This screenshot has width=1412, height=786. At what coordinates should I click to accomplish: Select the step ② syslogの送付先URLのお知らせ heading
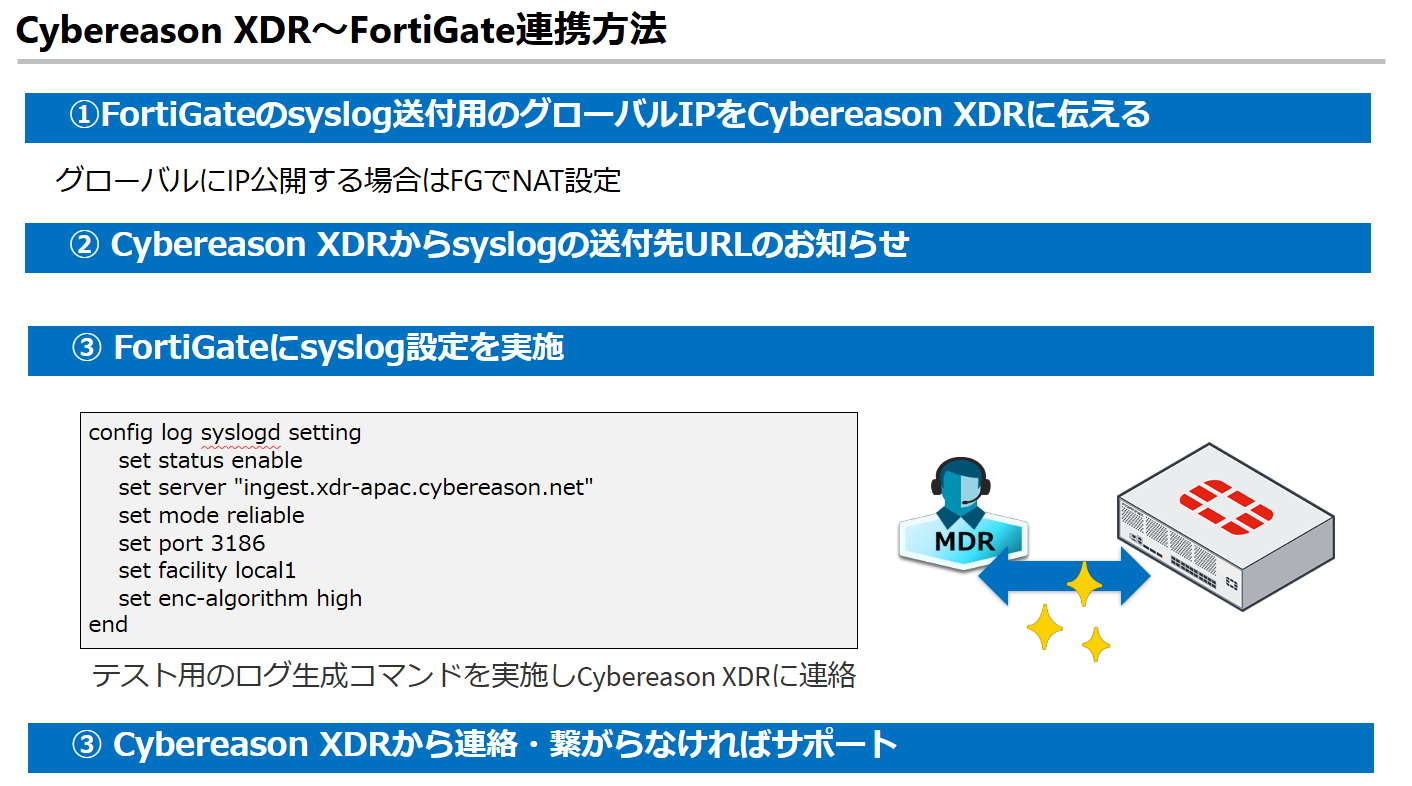point(698,247)
